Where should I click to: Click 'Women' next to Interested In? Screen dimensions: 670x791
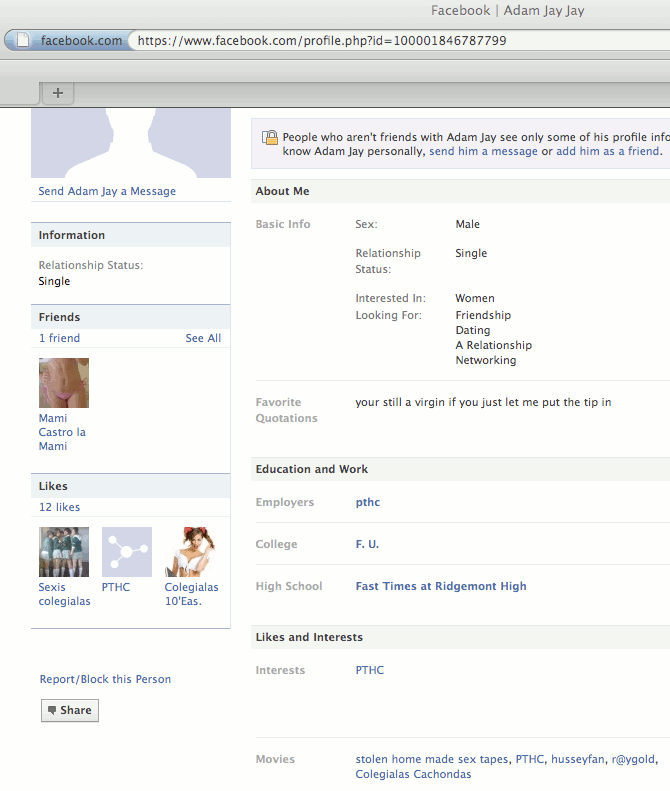click(x=475, y=298)
